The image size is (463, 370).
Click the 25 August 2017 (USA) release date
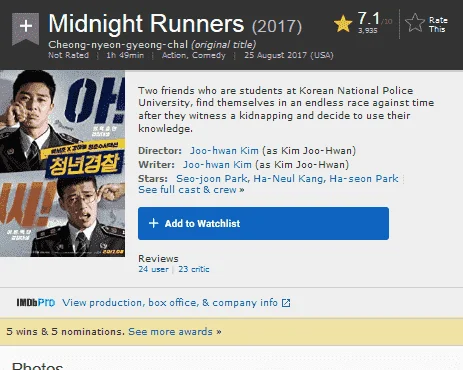289,55
